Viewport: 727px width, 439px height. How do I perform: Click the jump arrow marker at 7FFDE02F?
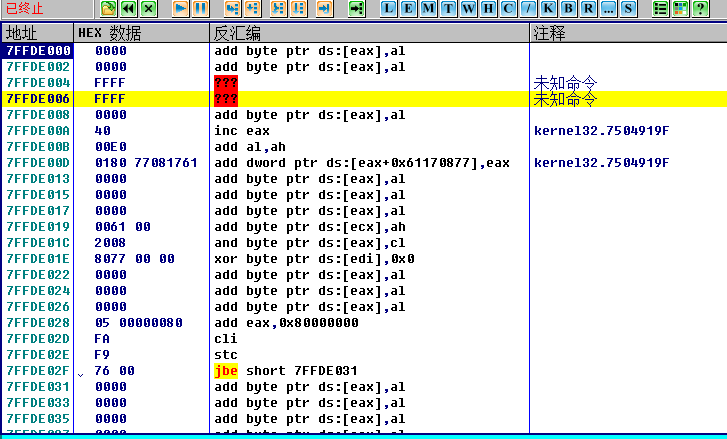pos(81,374)
